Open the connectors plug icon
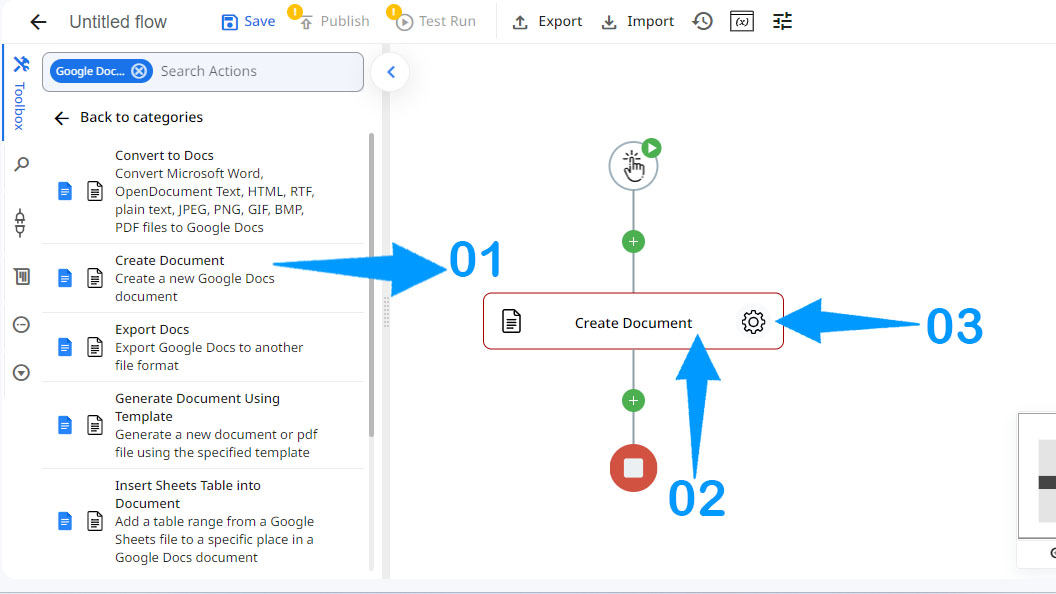1056x594 pixels. 20,222
